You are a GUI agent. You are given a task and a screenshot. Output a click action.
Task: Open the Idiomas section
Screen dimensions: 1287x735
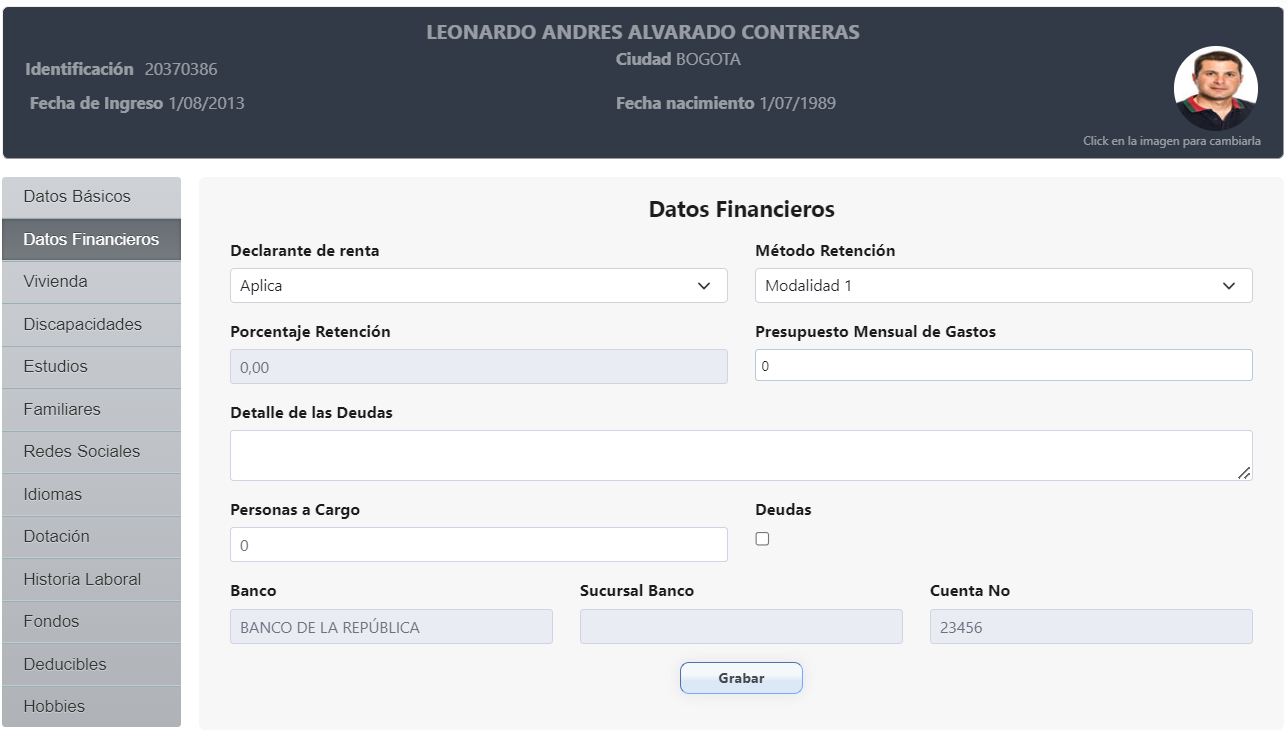(x=90, y=494)
